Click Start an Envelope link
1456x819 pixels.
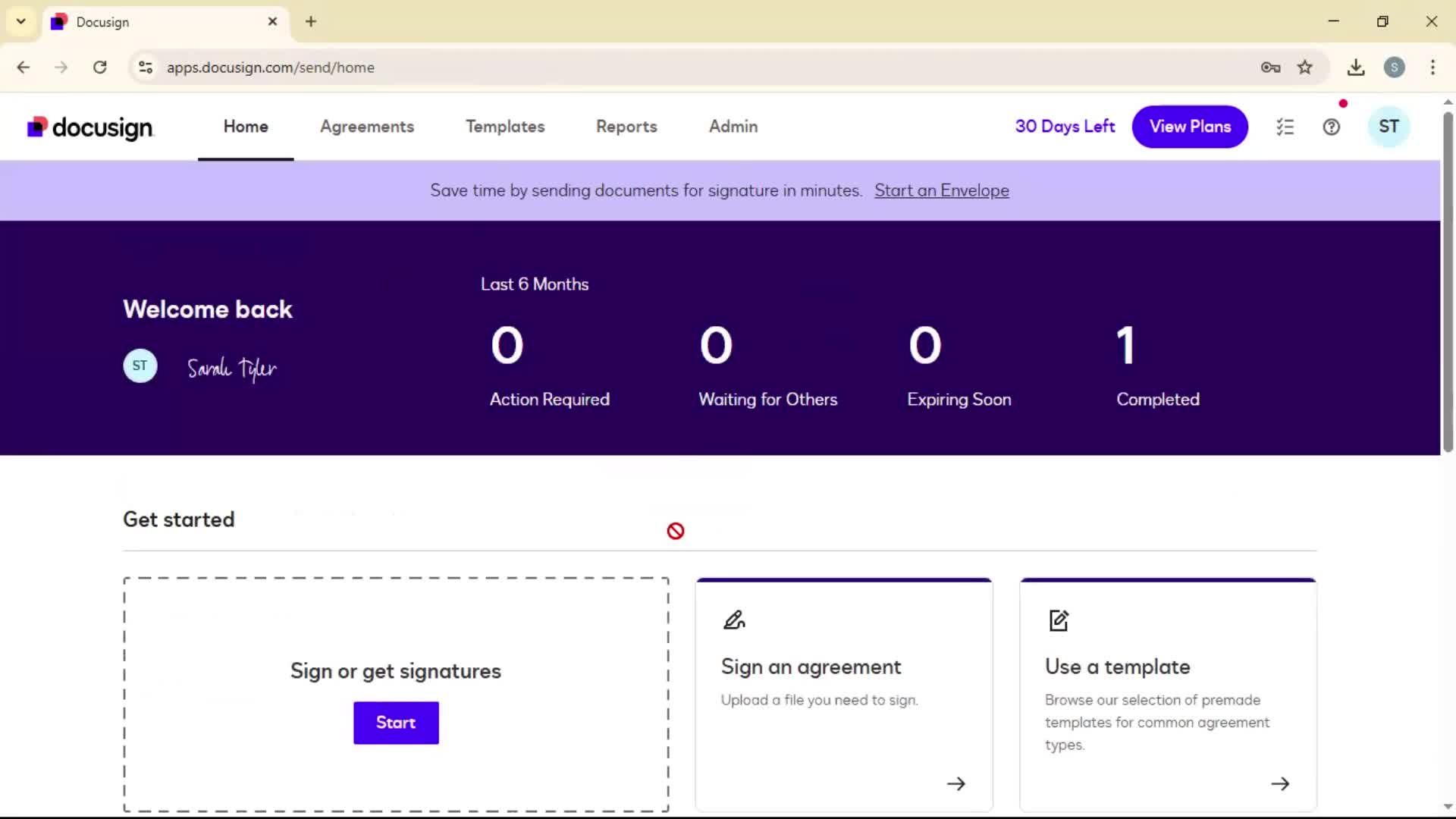[942, 190]
